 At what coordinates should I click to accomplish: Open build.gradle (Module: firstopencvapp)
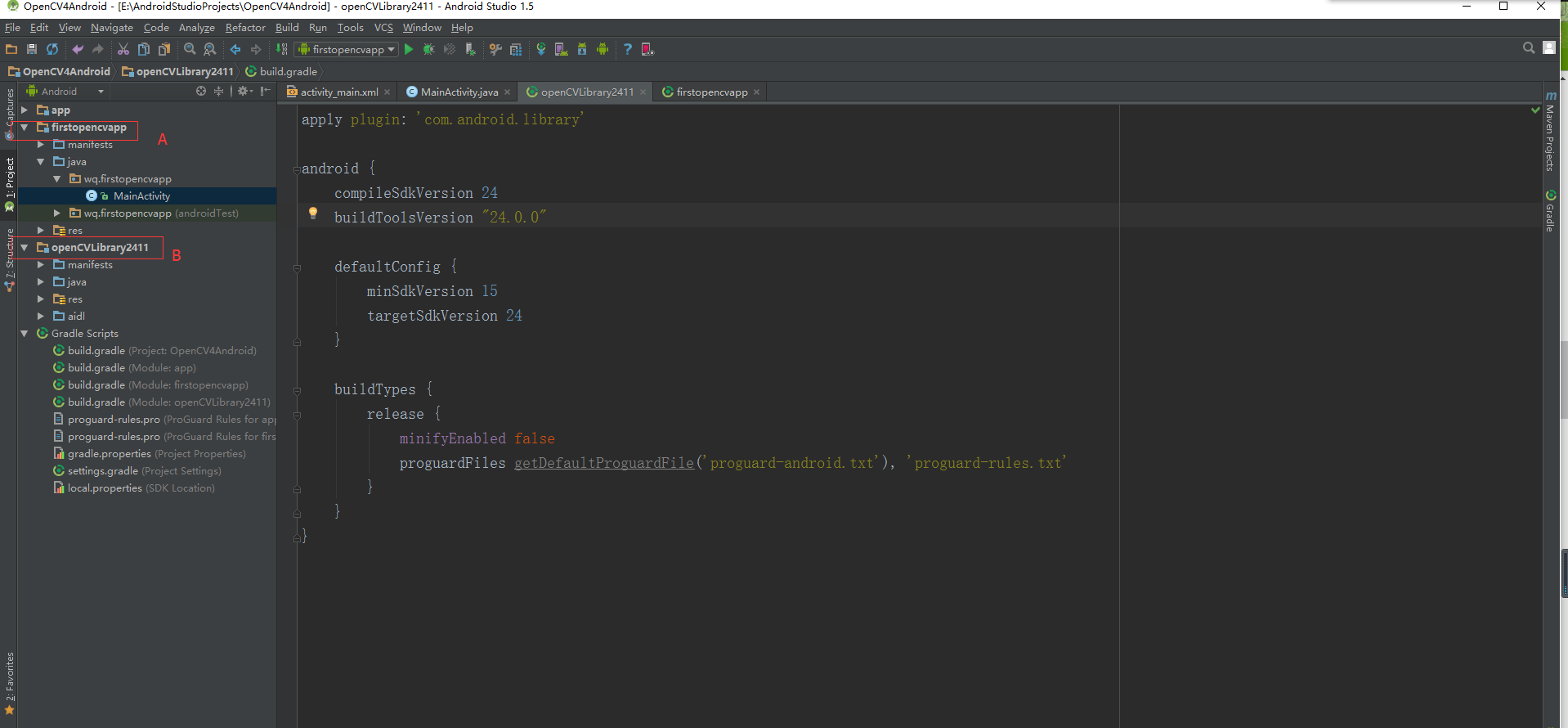(158, 384)
